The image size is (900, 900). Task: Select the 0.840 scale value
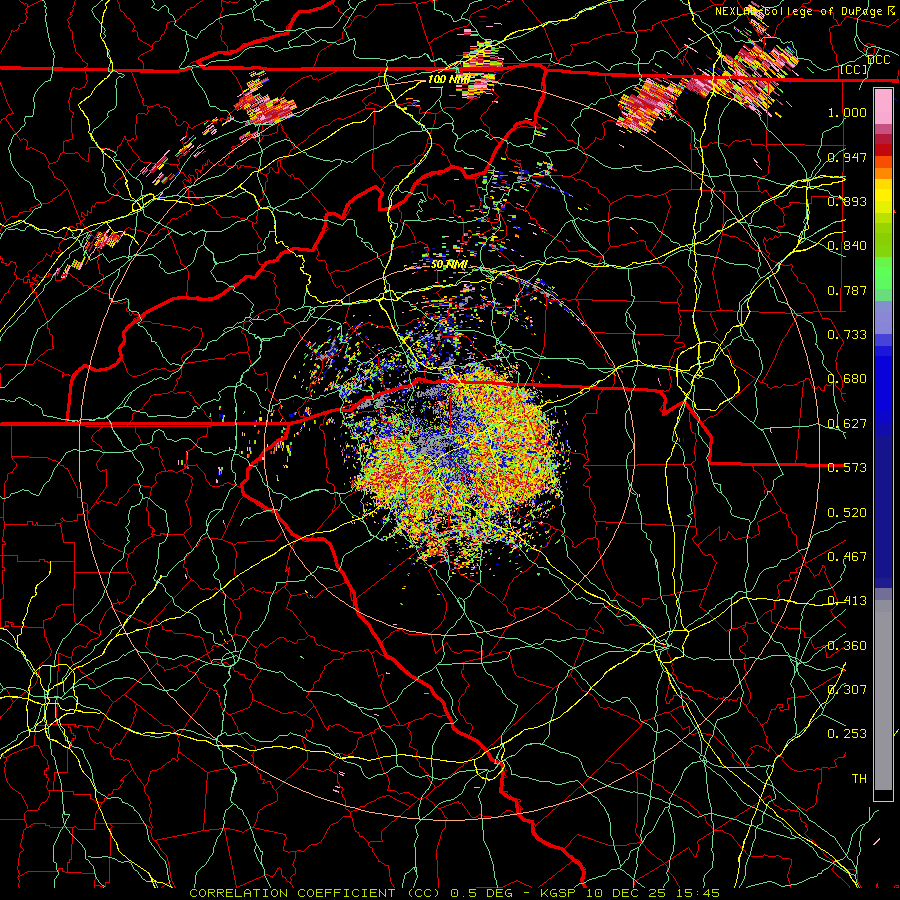847,246
